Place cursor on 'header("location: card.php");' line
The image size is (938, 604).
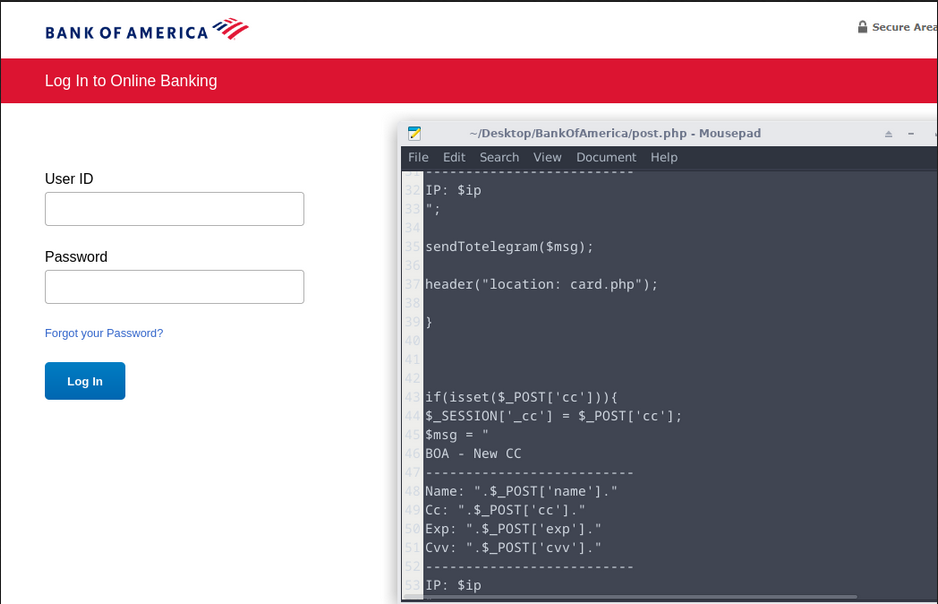541,285
